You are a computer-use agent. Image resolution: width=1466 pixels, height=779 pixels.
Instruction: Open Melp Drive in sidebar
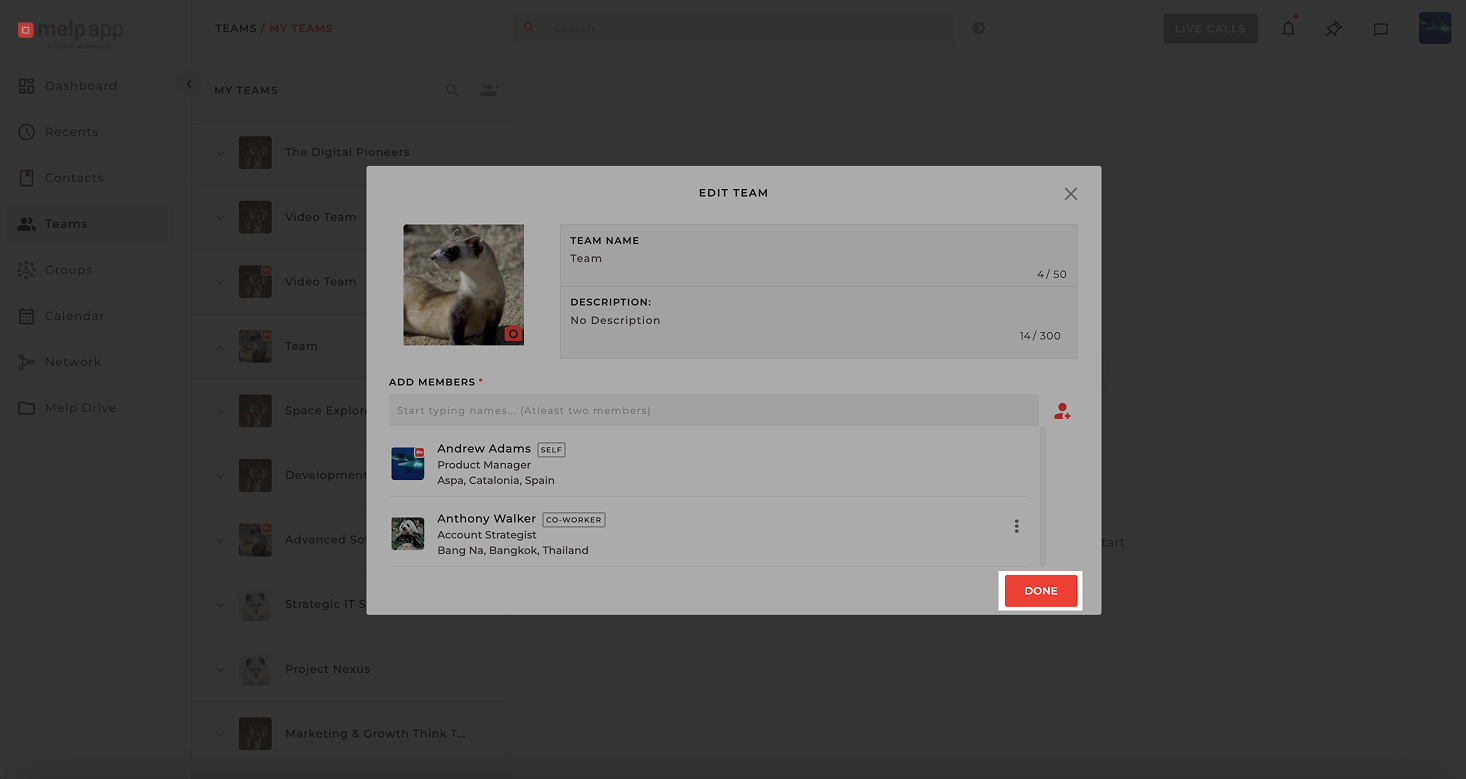coord(80,408)
